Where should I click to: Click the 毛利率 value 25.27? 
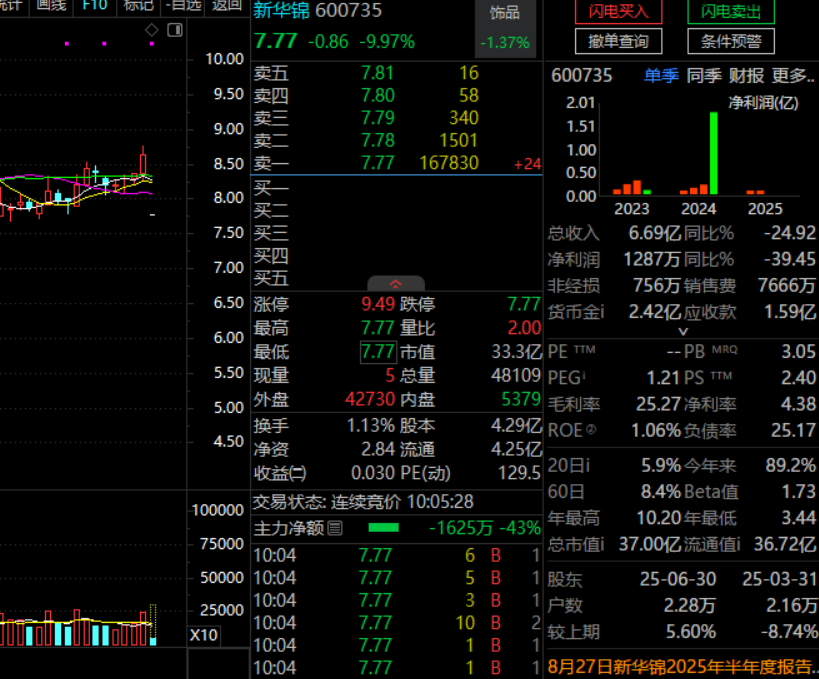(658, 404)
